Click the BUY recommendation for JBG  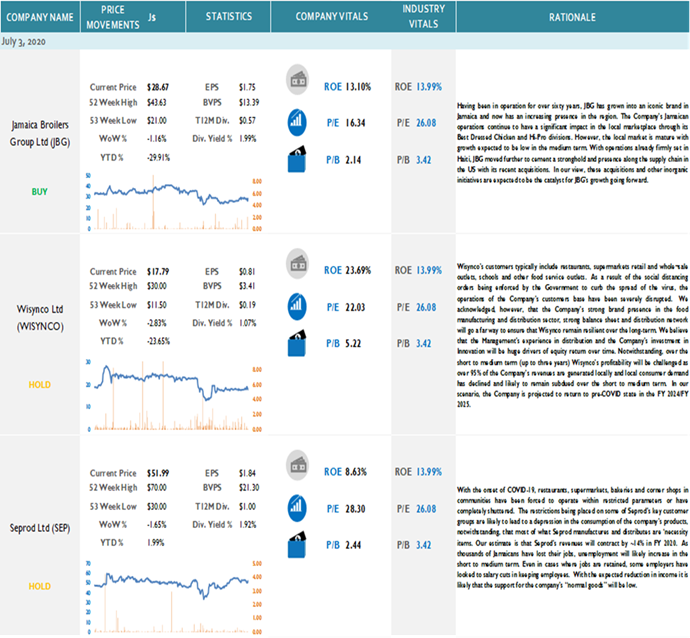coord(40,192)
